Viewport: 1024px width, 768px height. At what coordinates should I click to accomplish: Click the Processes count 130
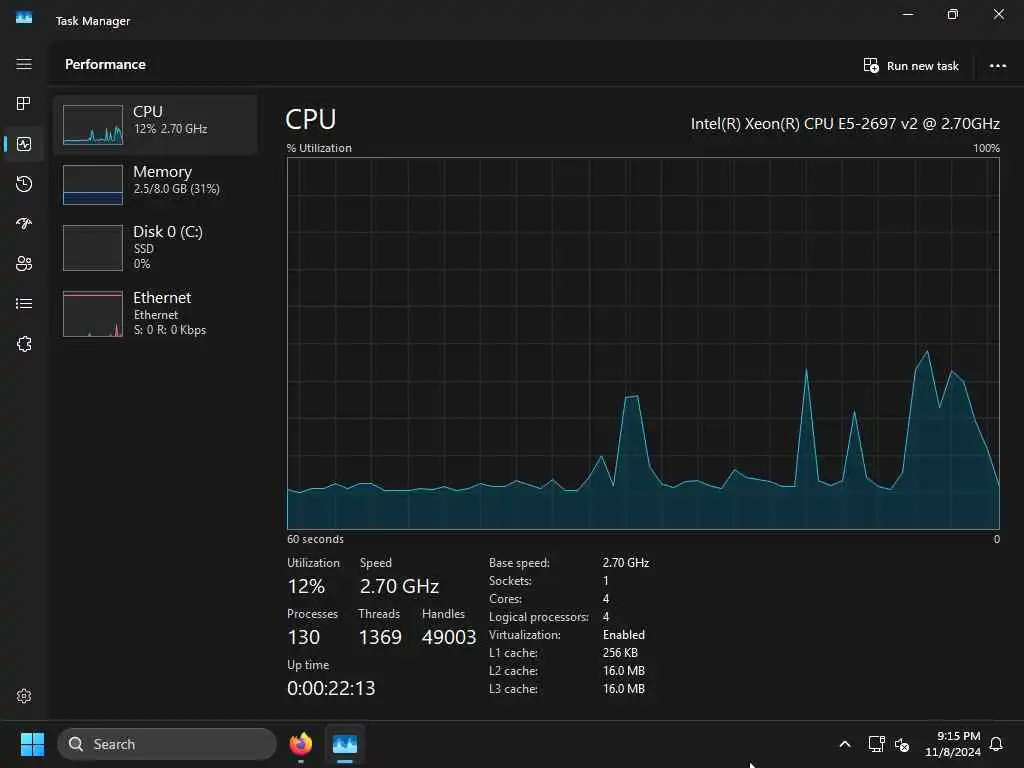pos(304,637)
